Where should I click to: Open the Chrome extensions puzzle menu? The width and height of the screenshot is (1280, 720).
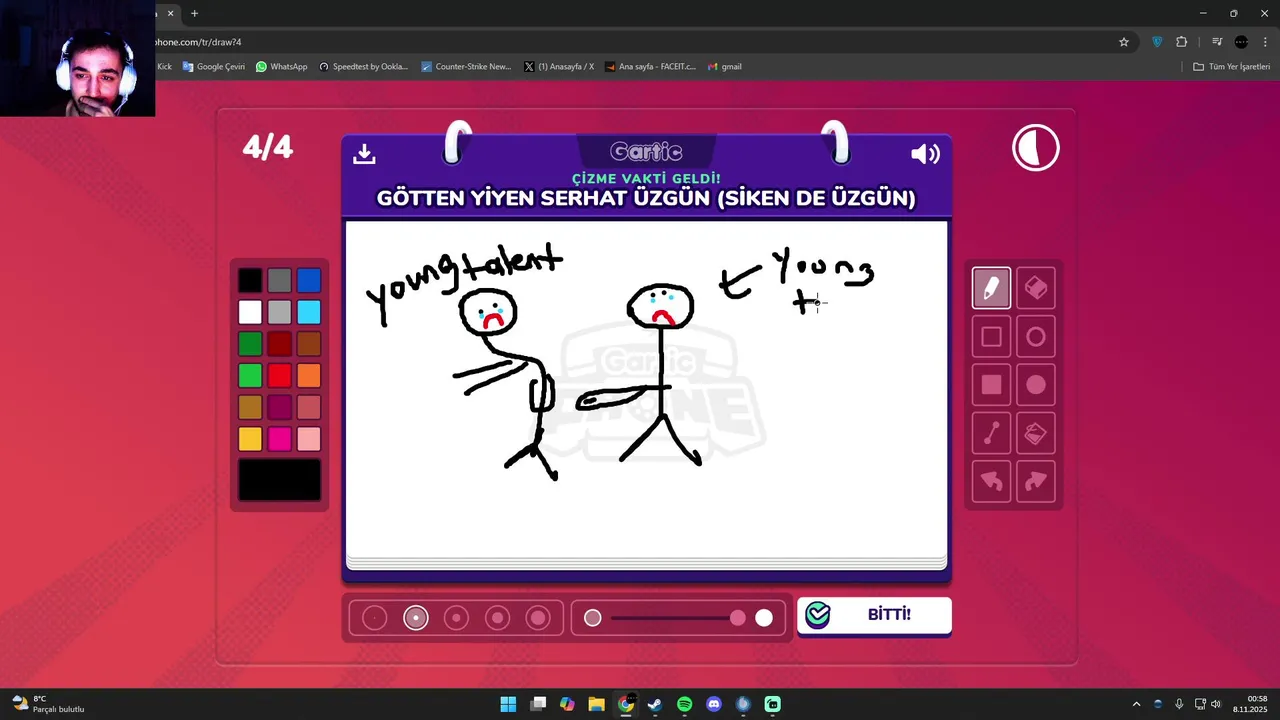[x=1182, y=42]
